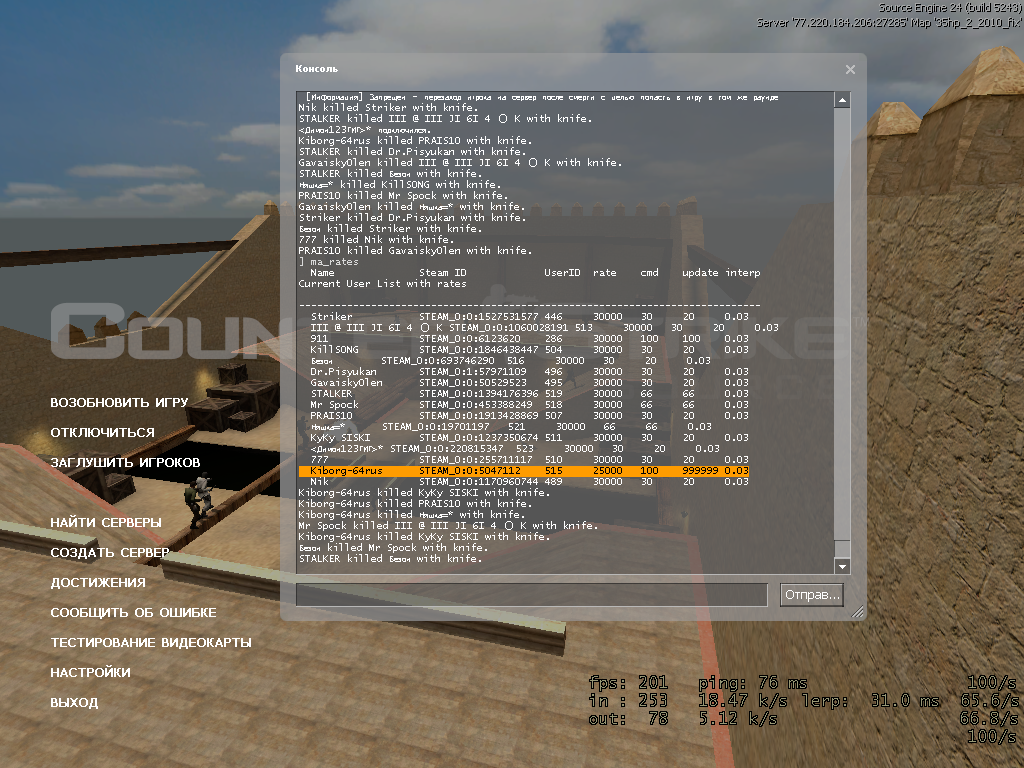
Task: Click the Отправ... send button
Action: pyautogui.click(x=811, y=595)
